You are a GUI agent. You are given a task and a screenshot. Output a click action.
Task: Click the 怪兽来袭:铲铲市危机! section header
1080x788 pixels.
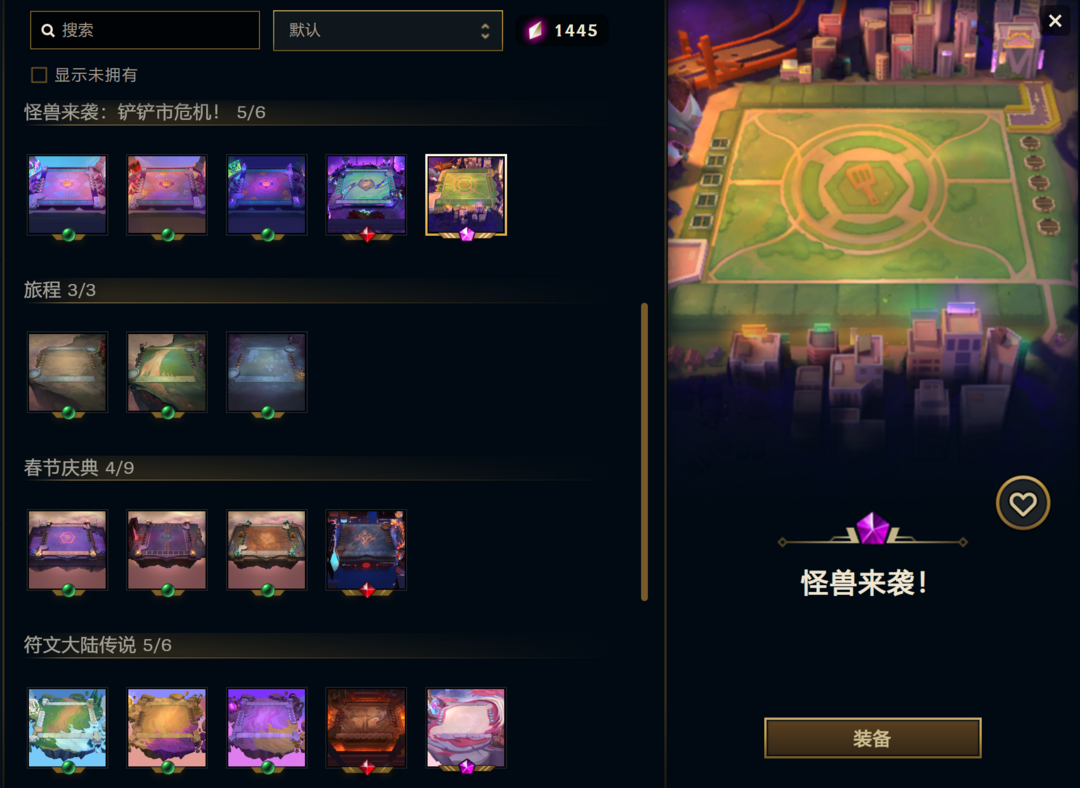tap(145, 112)
